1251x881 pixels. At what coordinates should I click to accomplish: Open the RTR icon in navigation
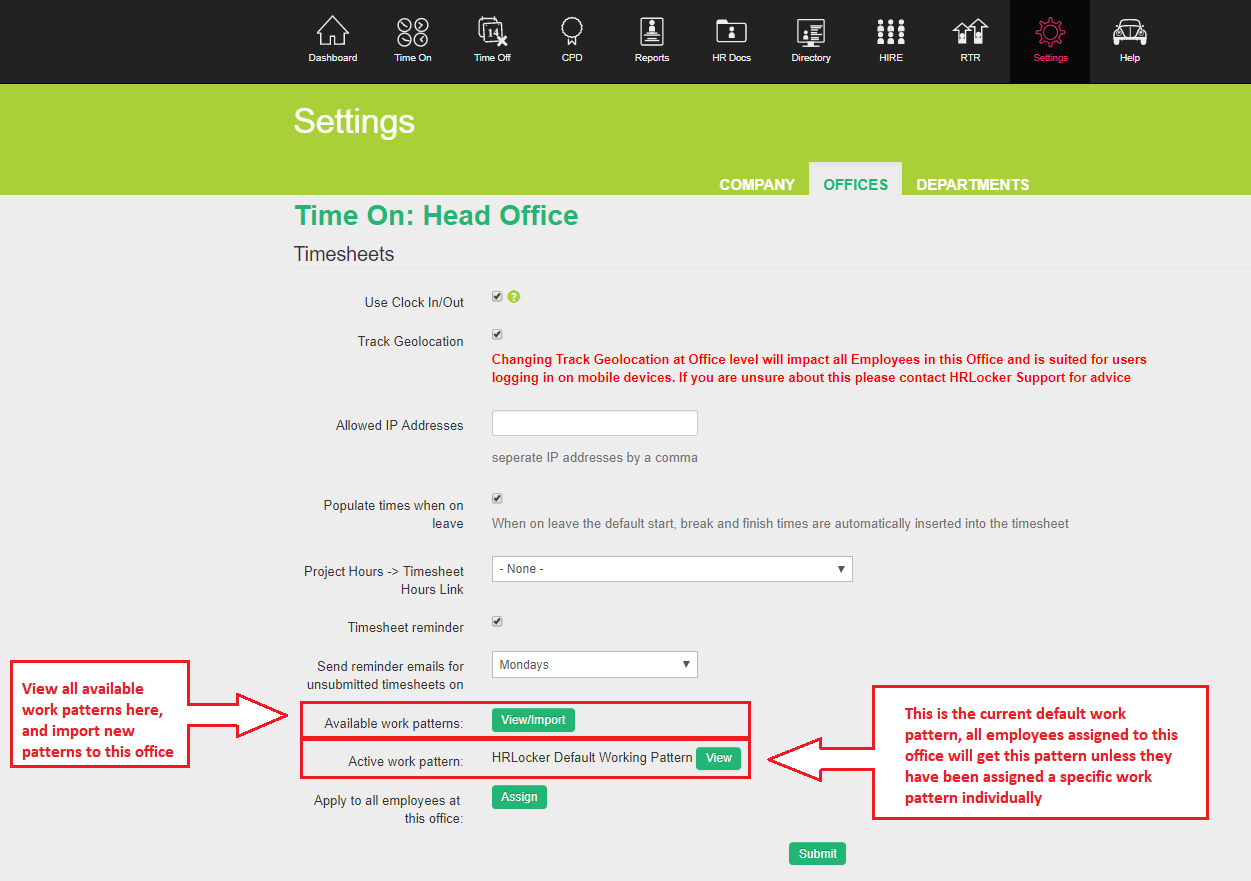970,33
